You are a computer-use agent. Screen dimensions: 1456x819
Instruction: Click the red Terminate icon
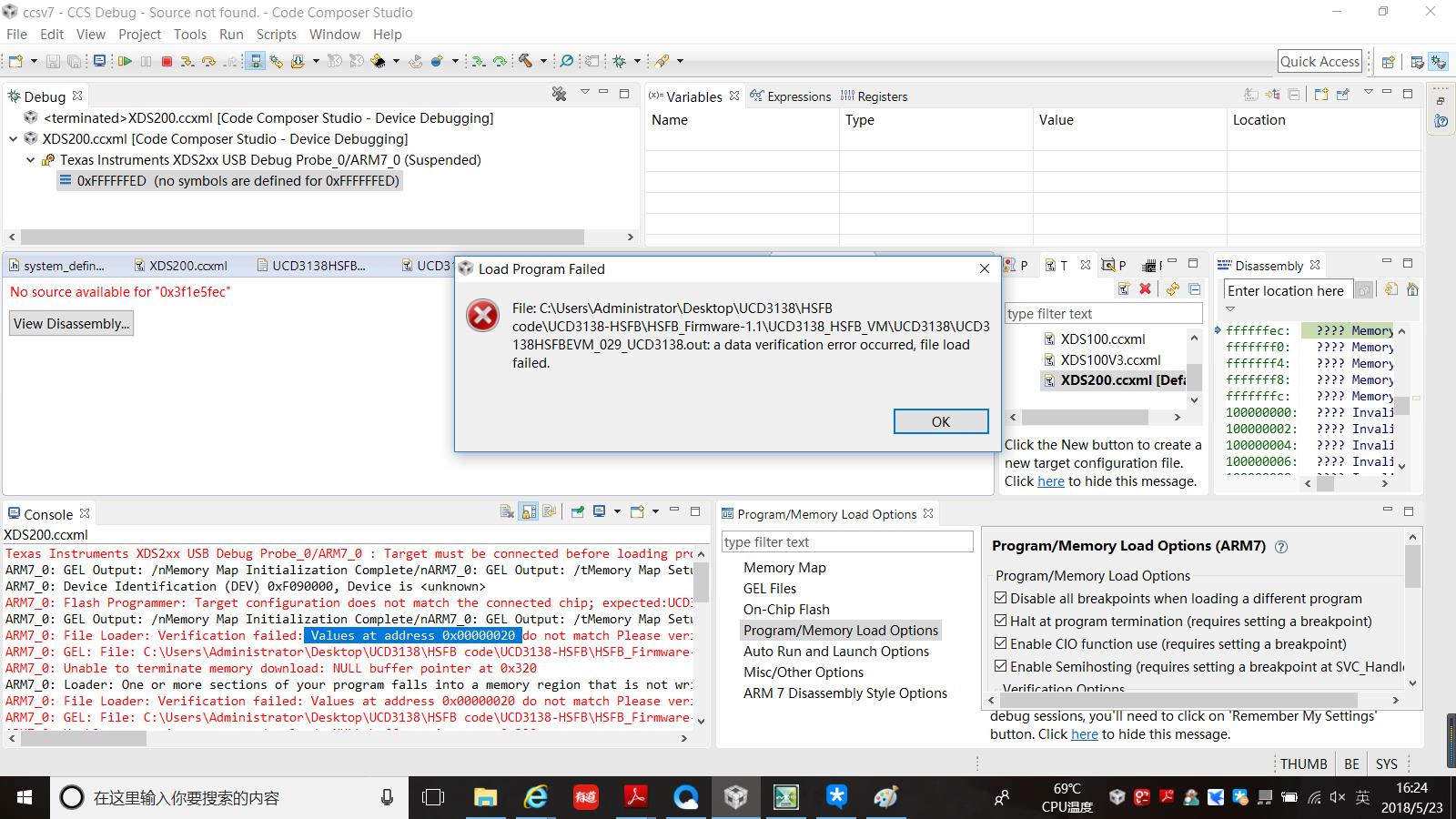tap(167, 61)
